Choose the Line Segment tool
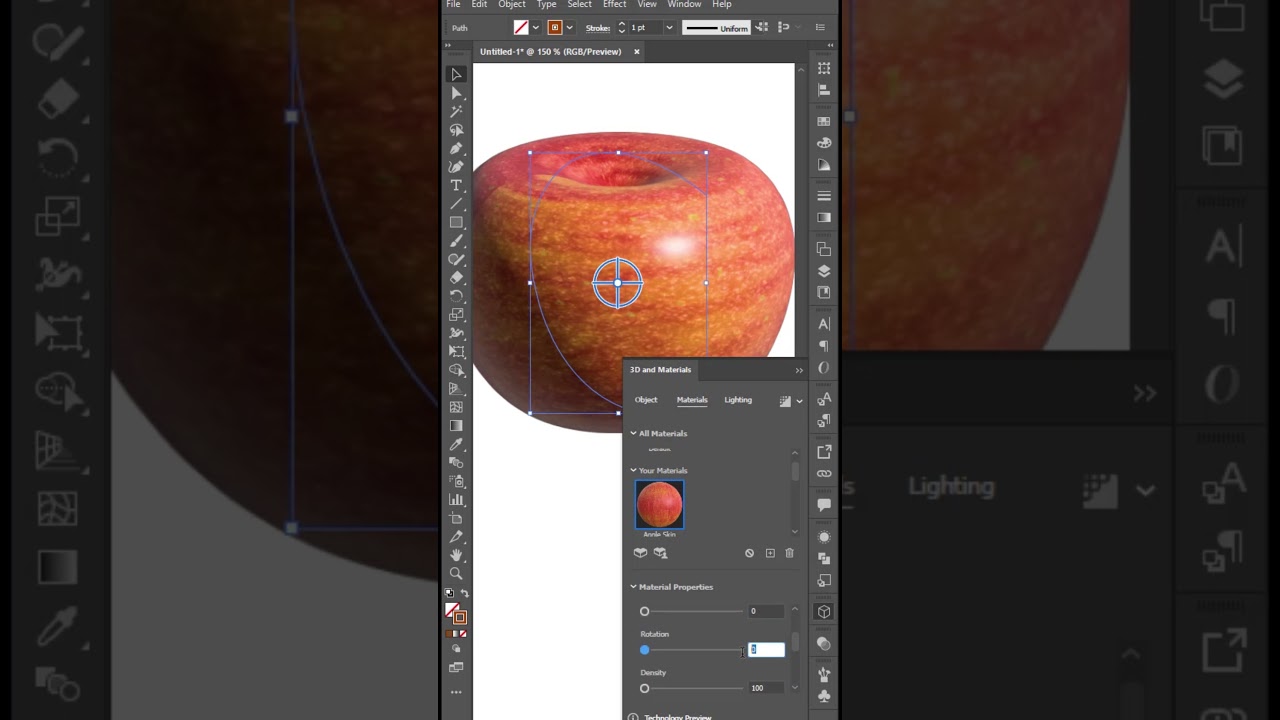This screenshot has height=720, width=1280. (x=456, y=204)
